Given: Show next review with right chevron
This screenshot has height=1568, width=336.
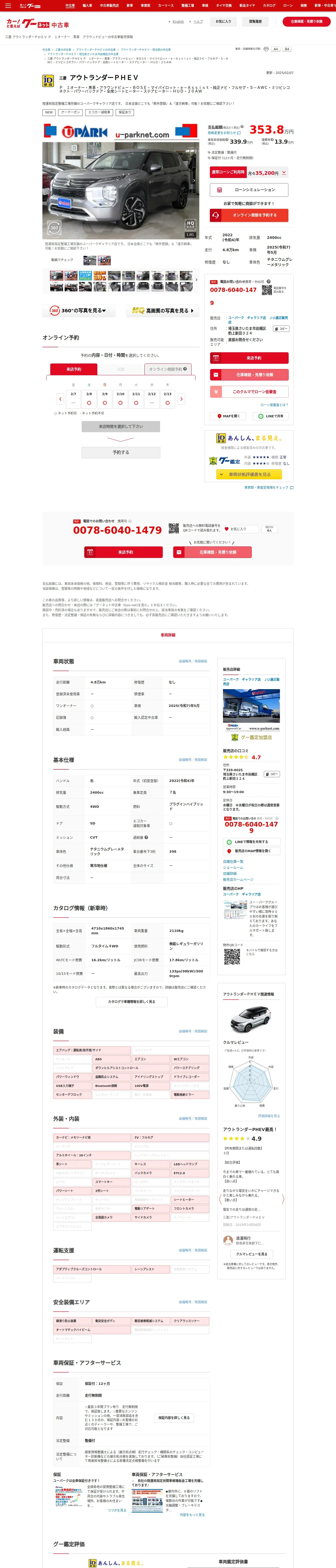Looking at the screenshot, I should (283, 1199).
